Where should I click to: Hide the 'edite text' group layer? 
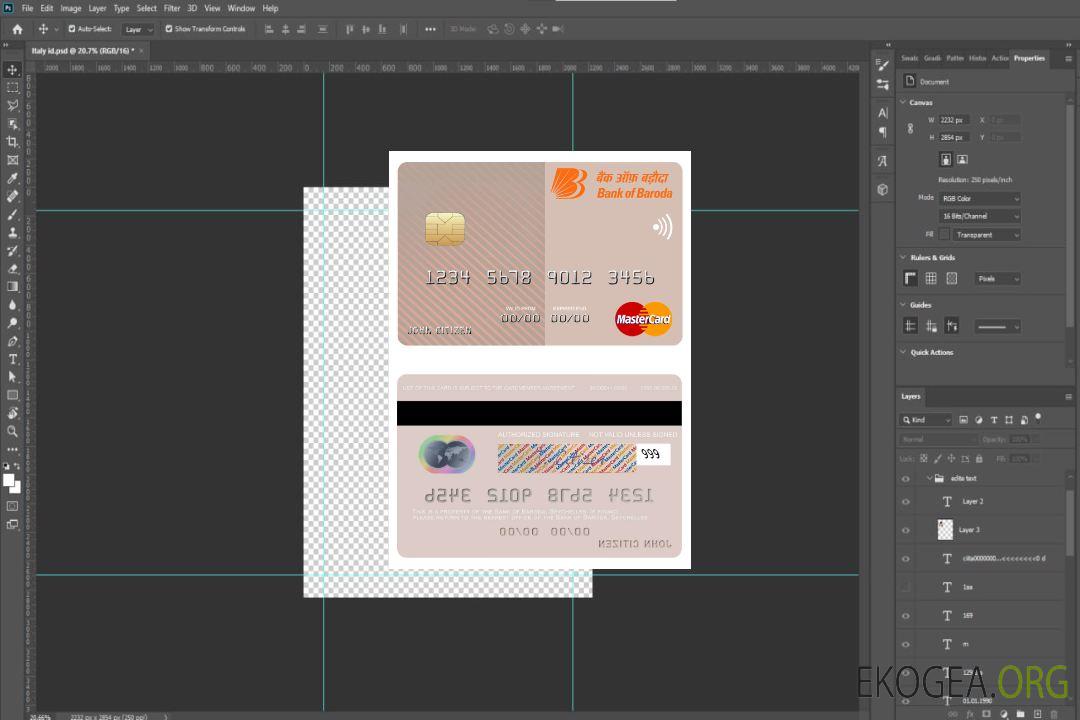[x=906, y=478]
